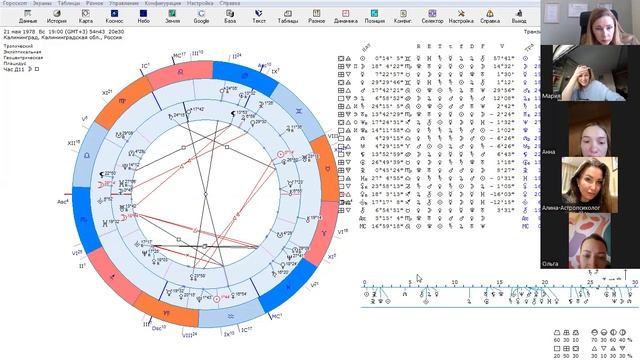Click the 'Тропический' zodiac label
The height and width of the screenshot is (360, 640).
click(18, 46)
